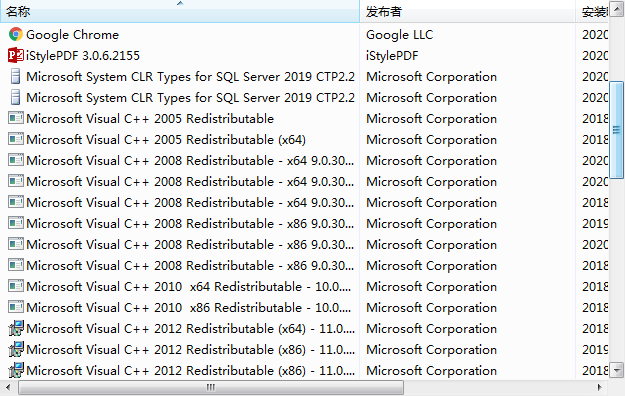Click Microsoft Corporation in the 2010 x86 row
The image size is (625, 396).
tap(431, 307)
